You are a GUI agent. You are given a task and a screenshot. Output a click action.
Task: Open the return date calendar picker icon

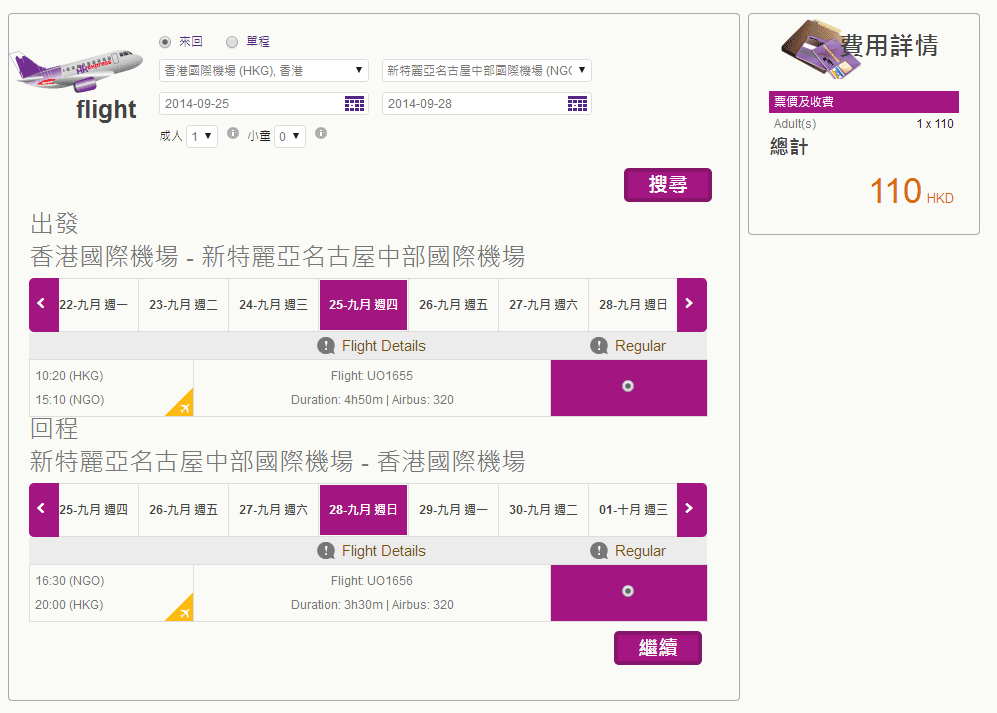click(x=577, y=104)
